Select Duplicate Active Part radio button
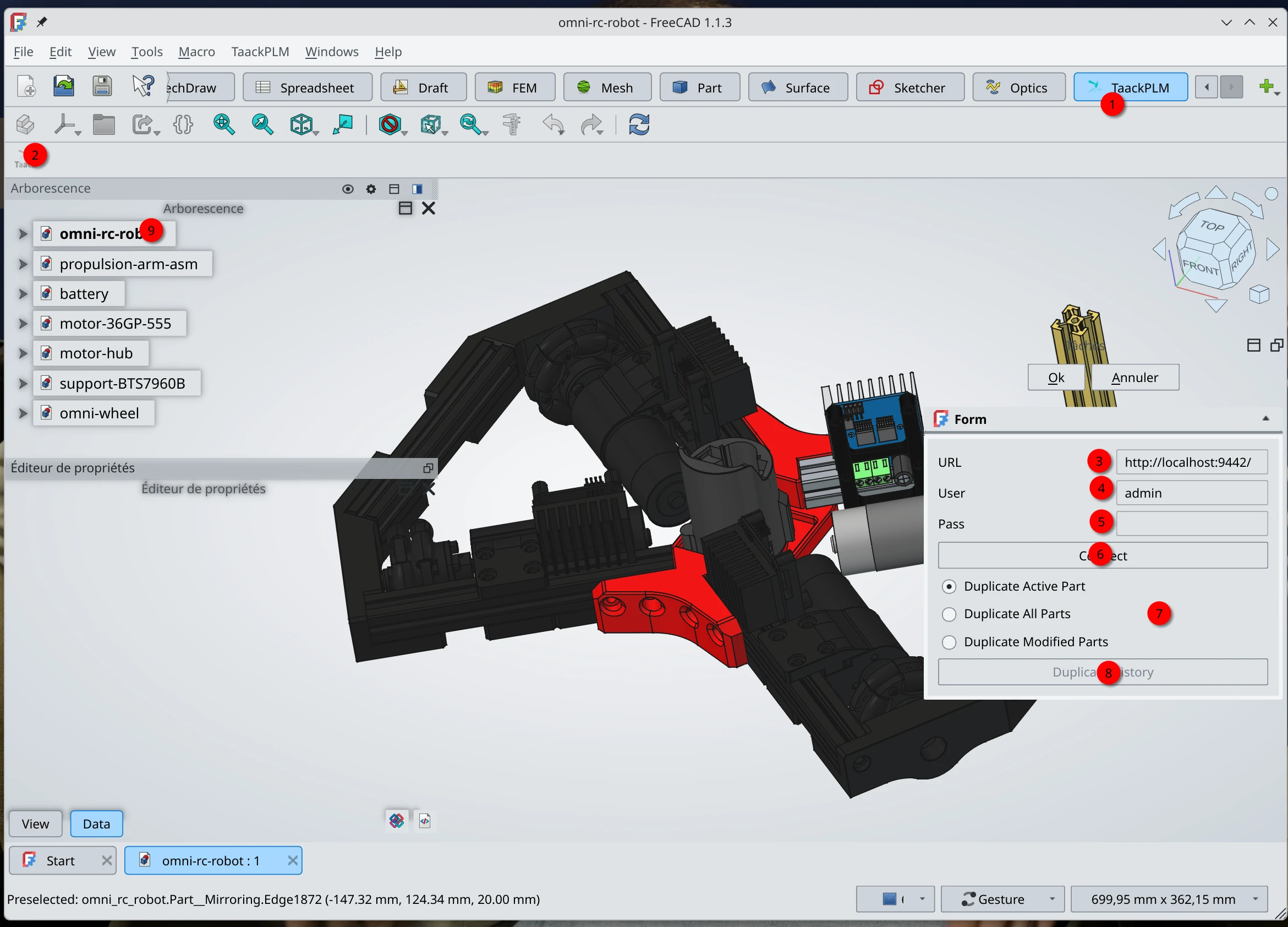1288x927 pixels. (x=949, y=587)
